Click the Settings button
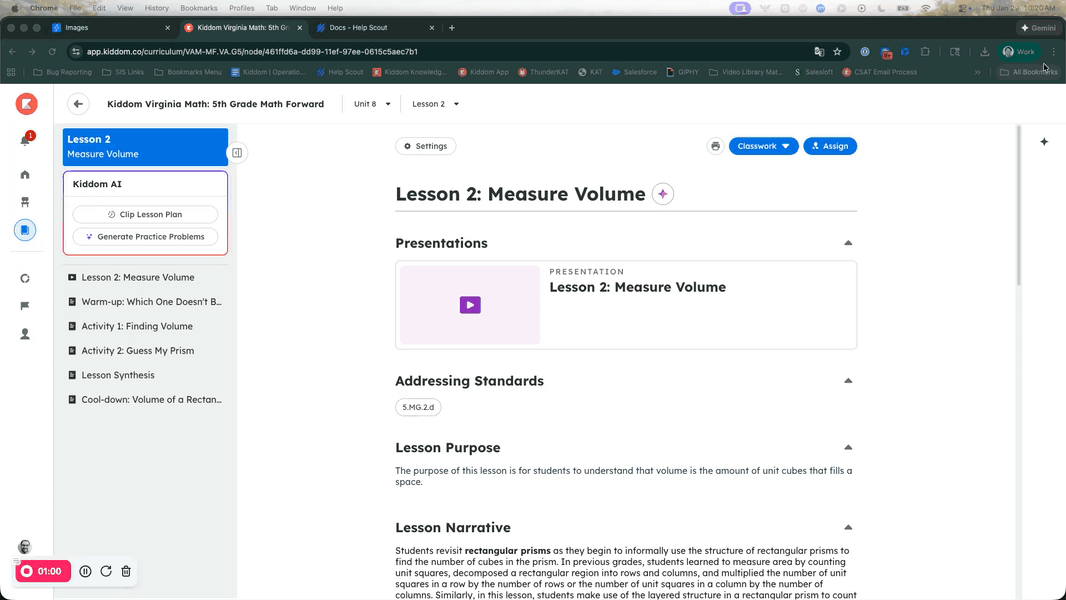This screenshot has height=600, width=1066. point(426,146)
